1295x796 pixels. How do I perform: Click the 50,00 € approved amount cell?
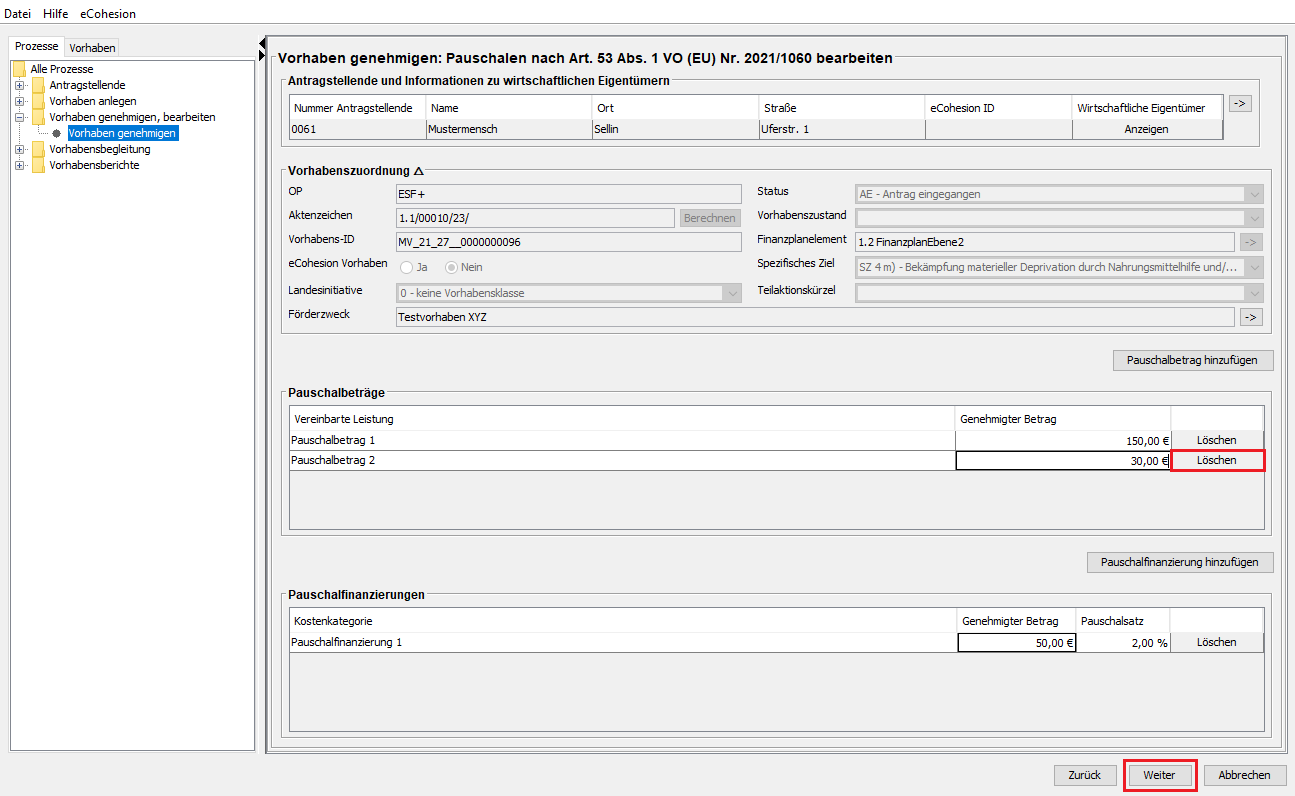click(1017, 642)
